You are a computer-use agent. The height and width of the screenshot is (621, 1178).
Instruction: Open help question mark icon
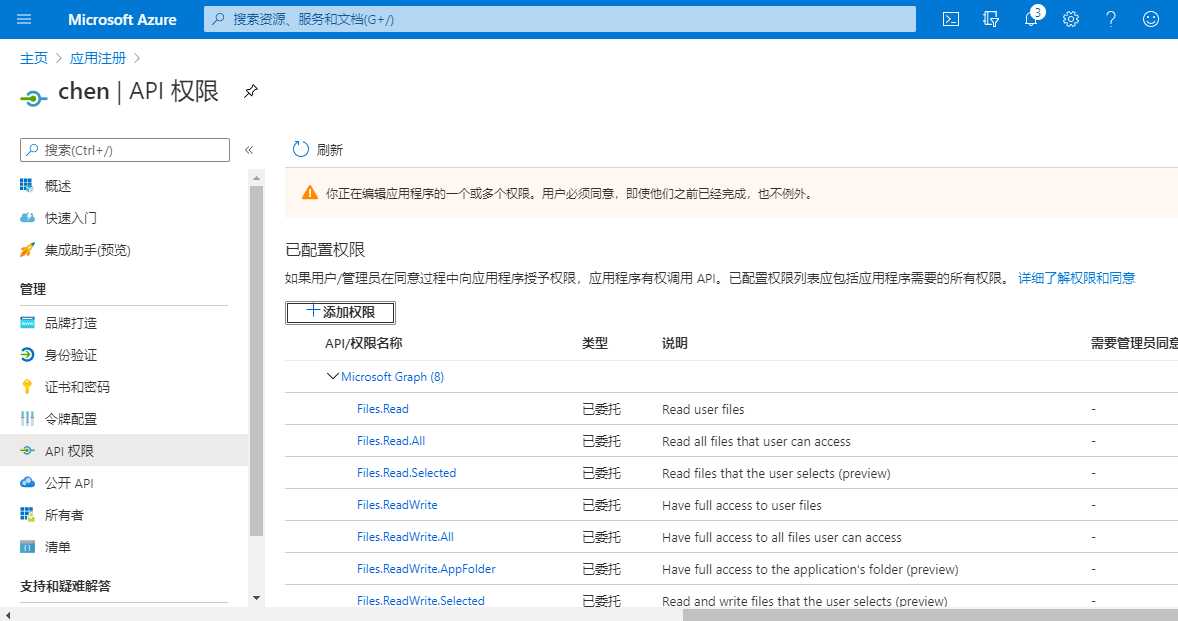click(x=1110, y=20)
